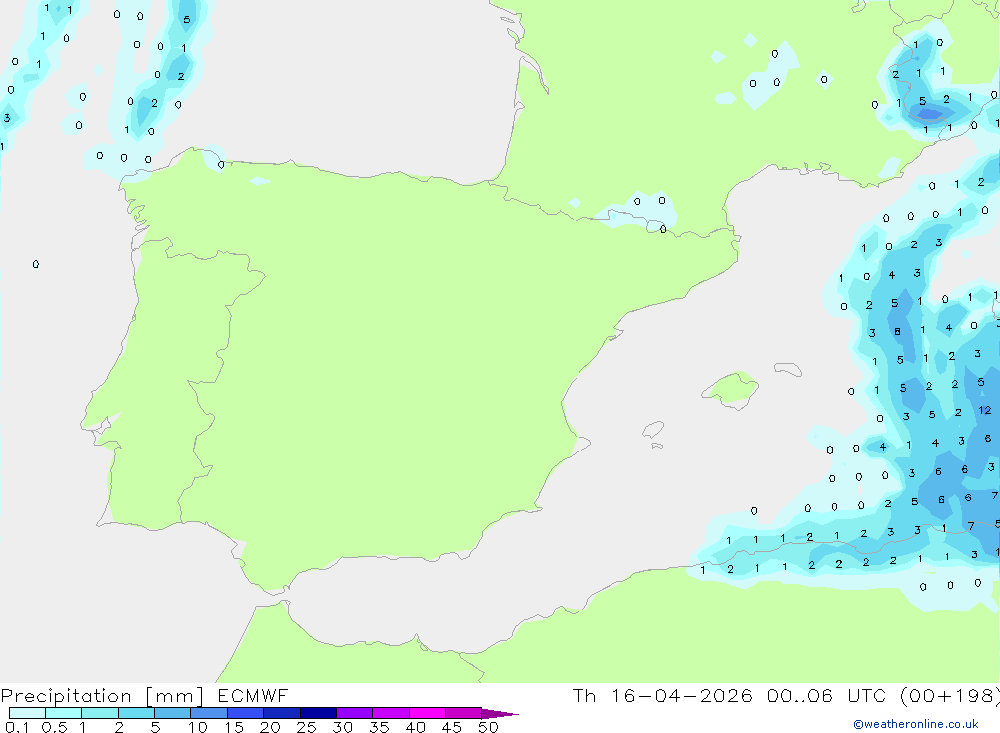The width and height of the screenshot is (1000, 733).
Task: Click the legend label "0.5"
Action: click(54, 727)
